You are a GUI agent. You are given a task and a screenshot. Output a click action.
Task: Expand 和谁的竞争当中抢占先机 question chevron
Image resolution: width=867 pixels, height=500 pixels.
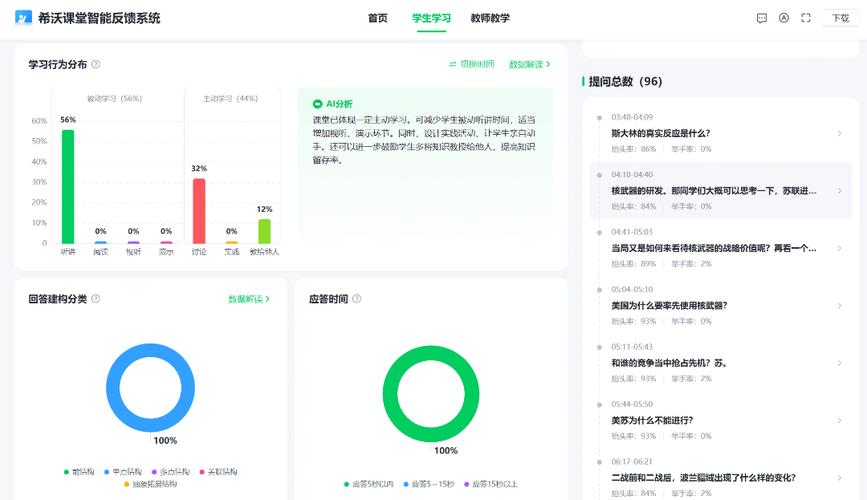coord(839,363)
